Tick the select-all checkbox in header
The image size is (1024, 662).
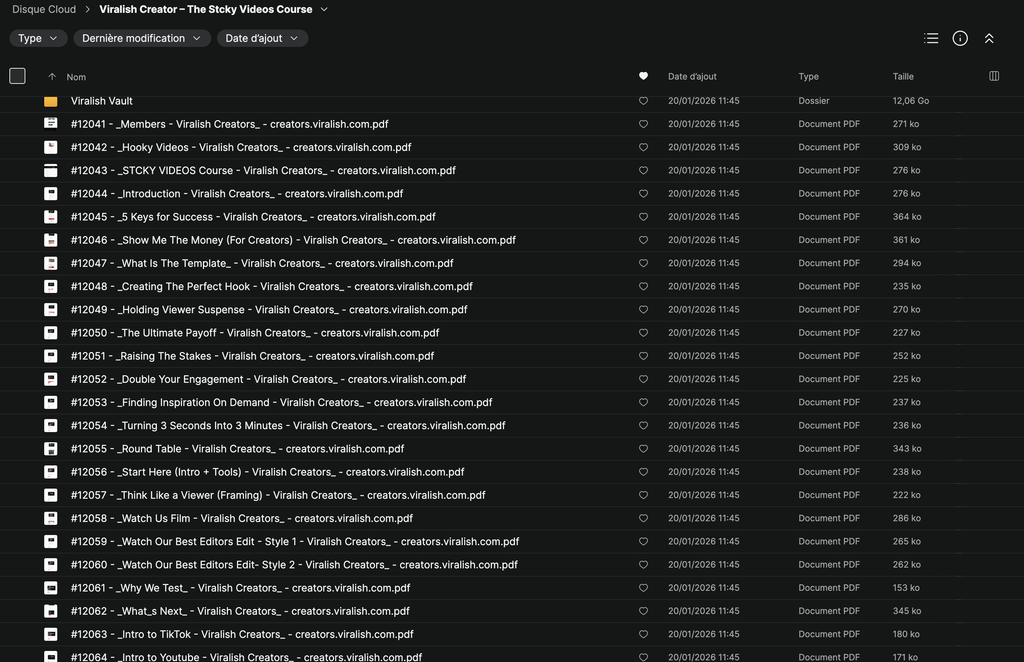coord(18,76)
